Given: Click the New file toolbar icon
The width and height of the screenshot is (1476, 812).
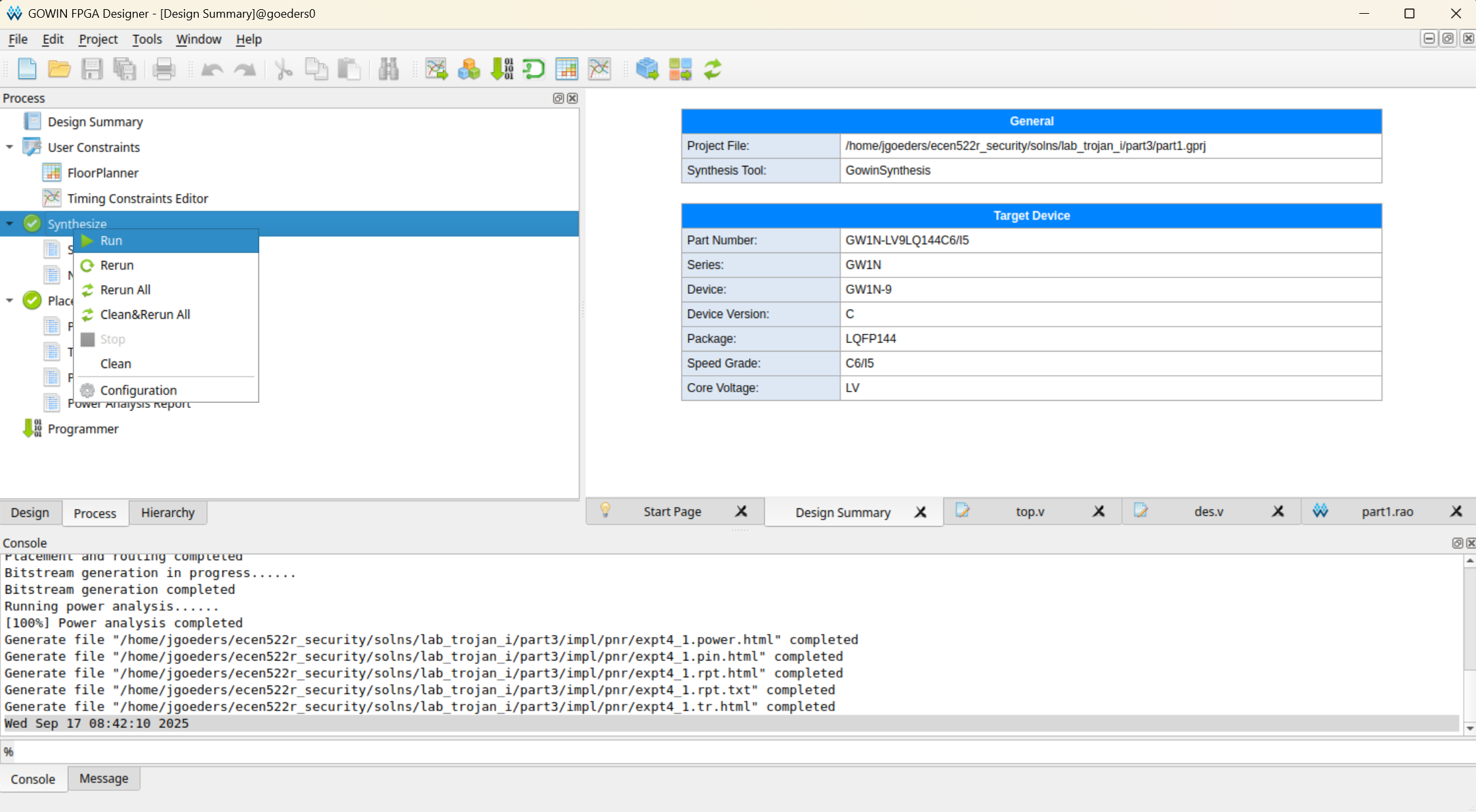Looking at the screenshot, I should pos(27,69).
